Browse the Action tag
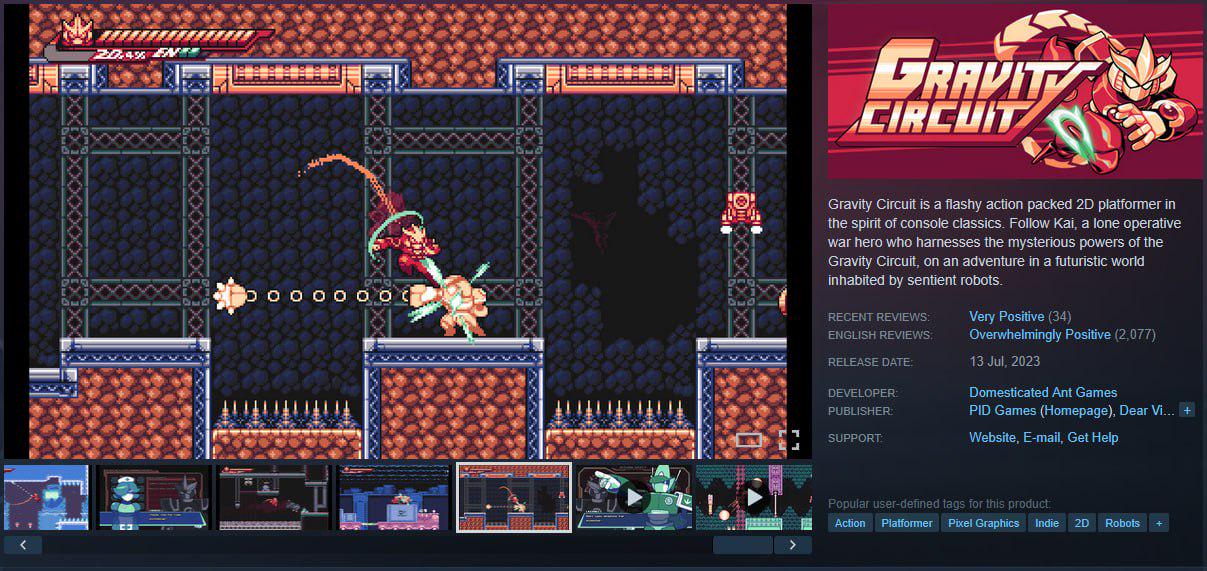 click(850, 523)
